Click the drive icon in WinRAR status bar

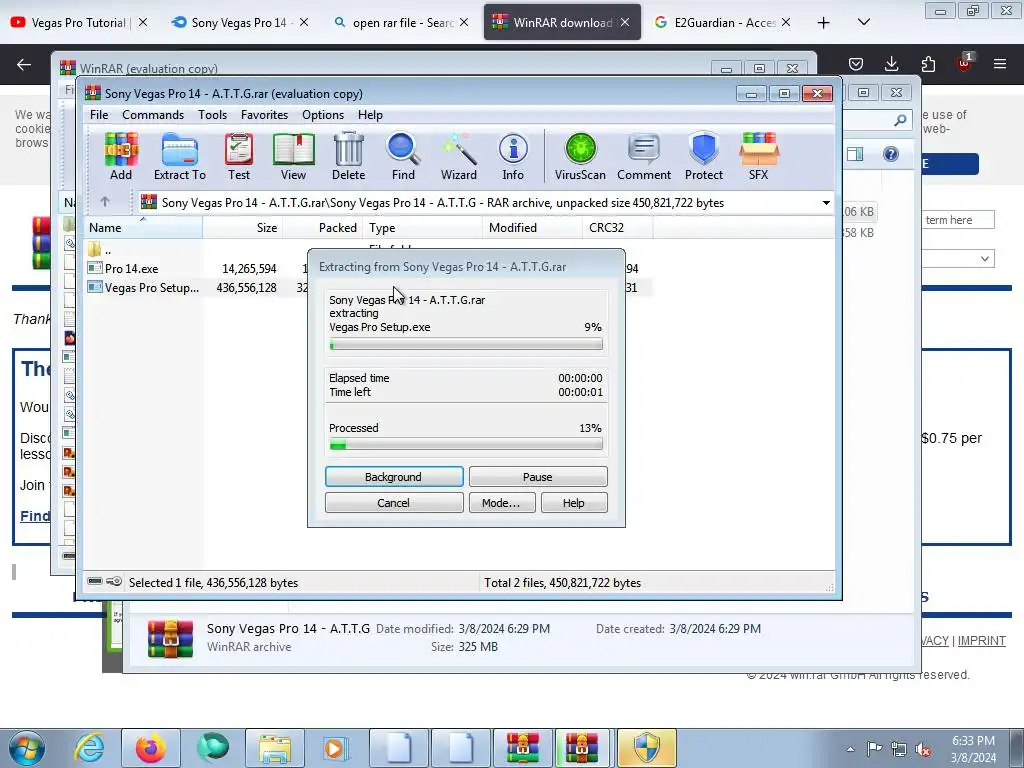point(95,581)
